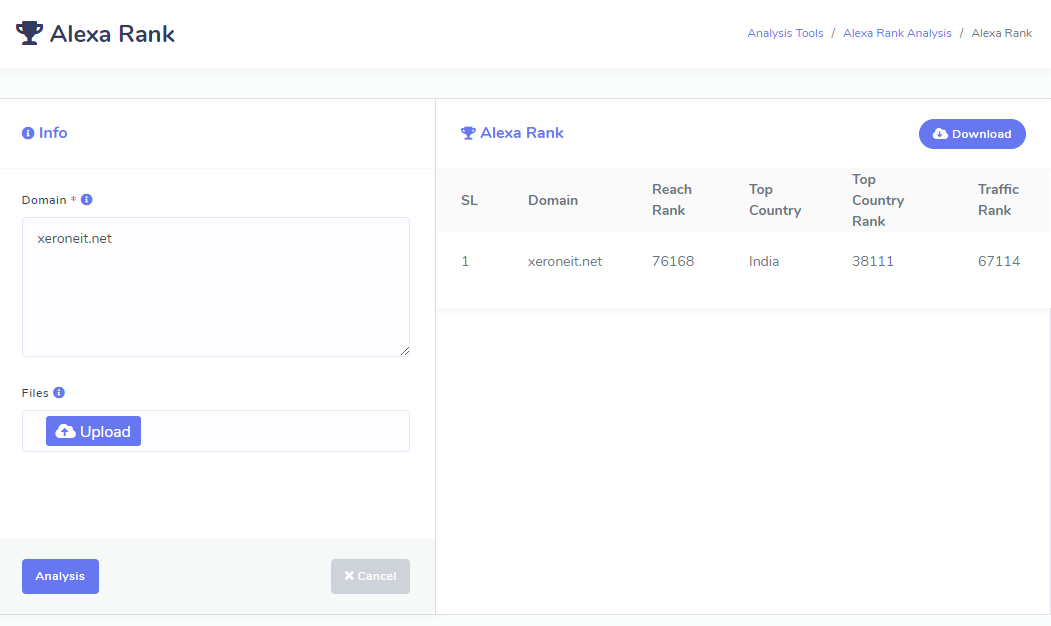Click the Reach Rank column header
This screenshot has width=1051, height=626.
(x=671, y=200)
